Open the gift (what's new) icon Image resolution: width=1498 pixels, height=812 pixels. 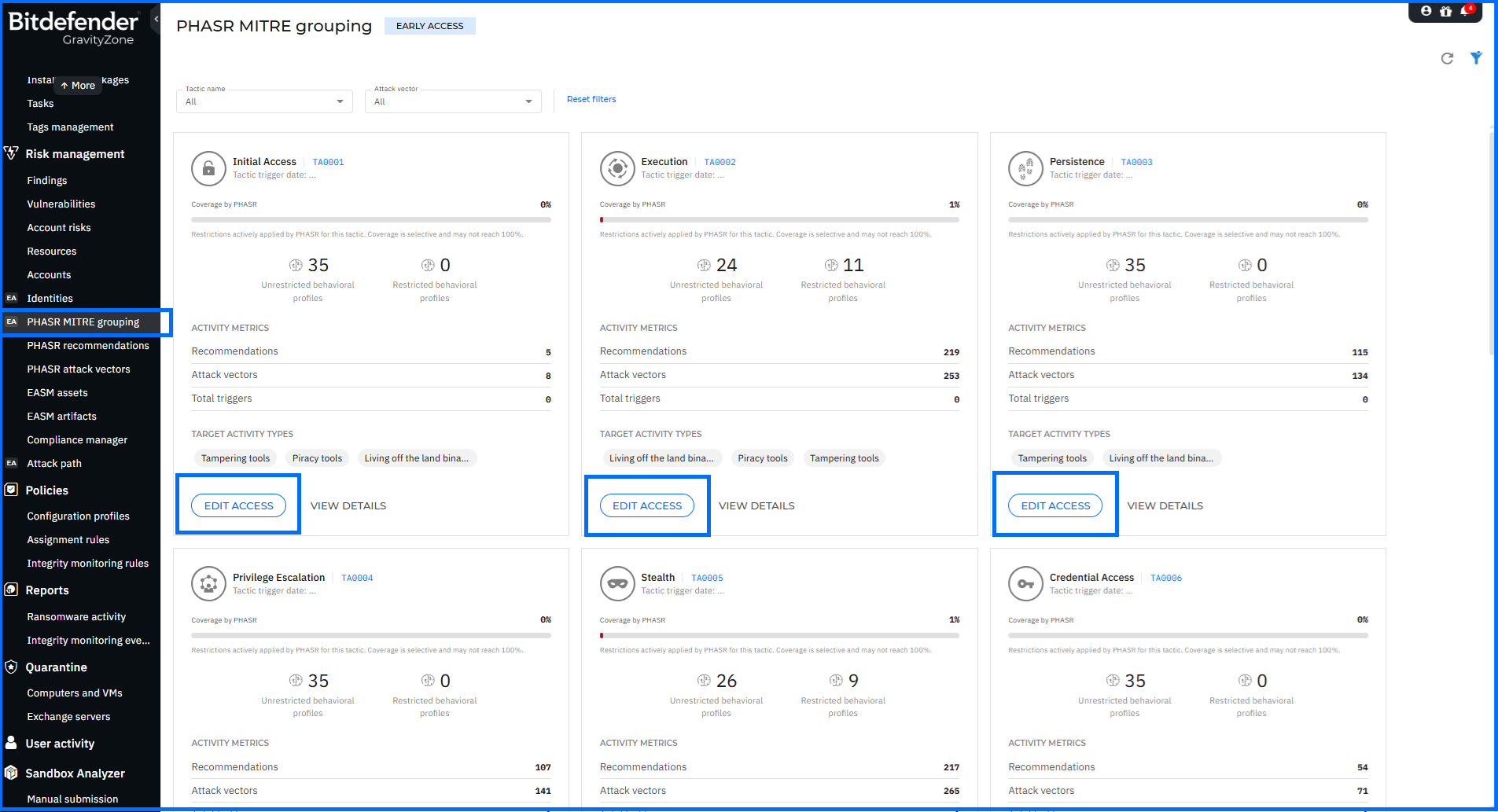[x=1445, y=11]
